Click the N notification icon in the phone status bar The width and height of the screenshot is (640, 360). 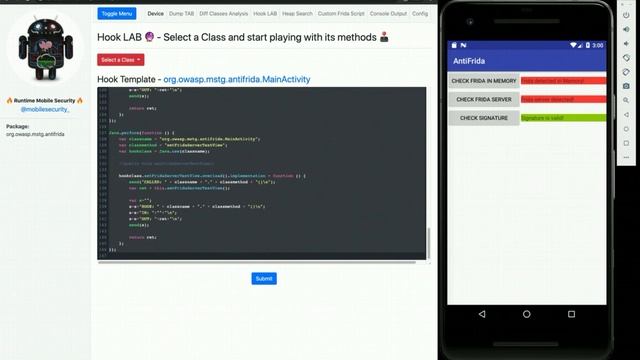463,45
